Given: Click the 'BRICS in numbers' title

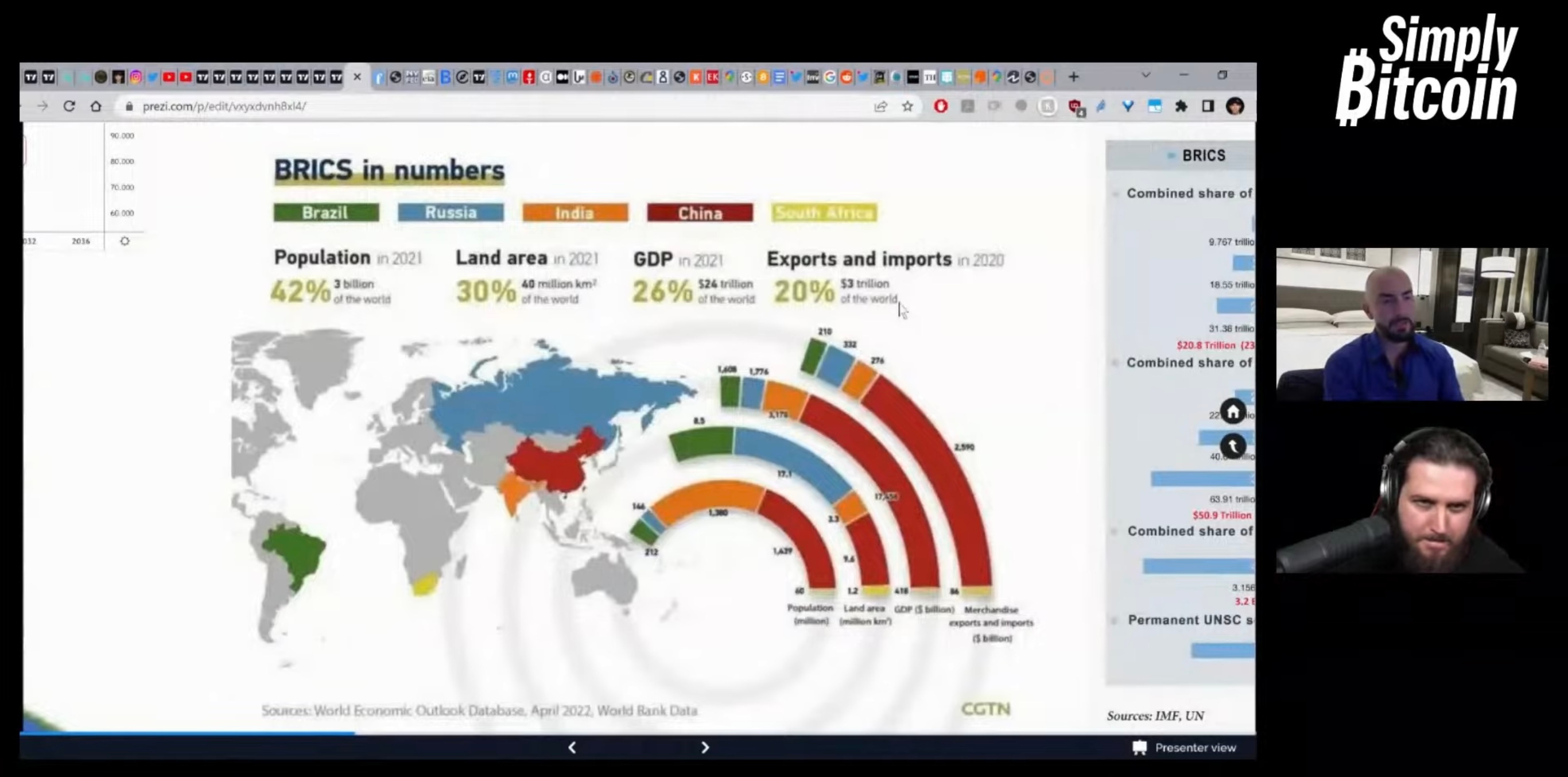Looking at the screenshot, I should (390, 170).
